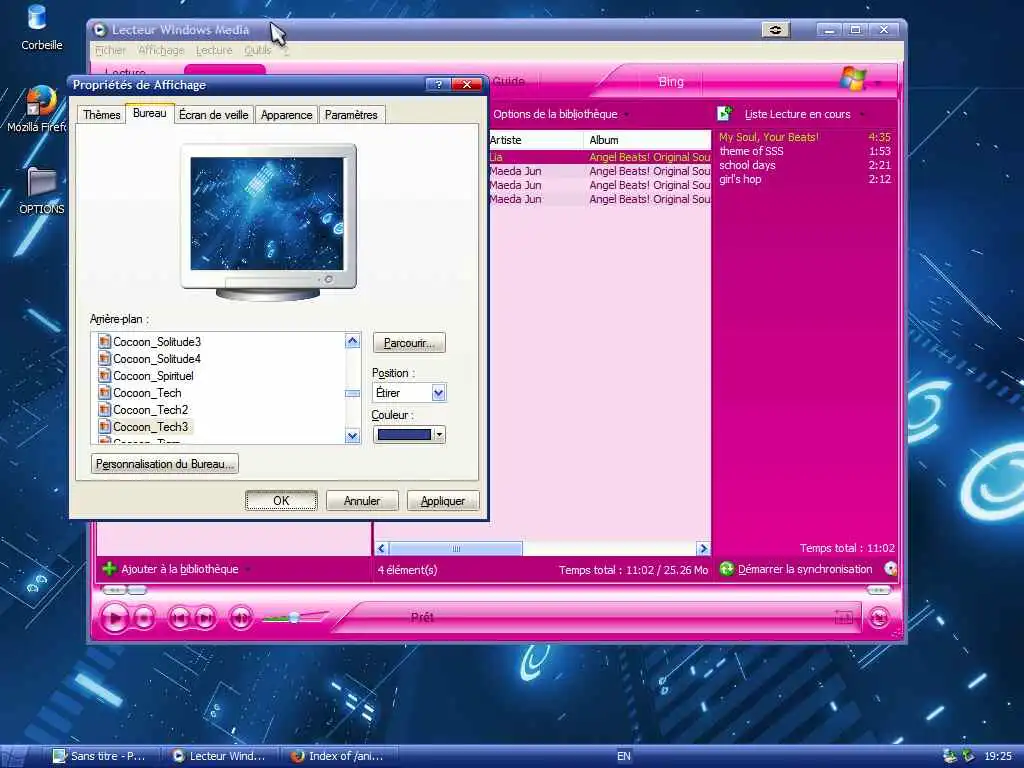
Task: Click the green sync icon
Action: tap(726, 569)
